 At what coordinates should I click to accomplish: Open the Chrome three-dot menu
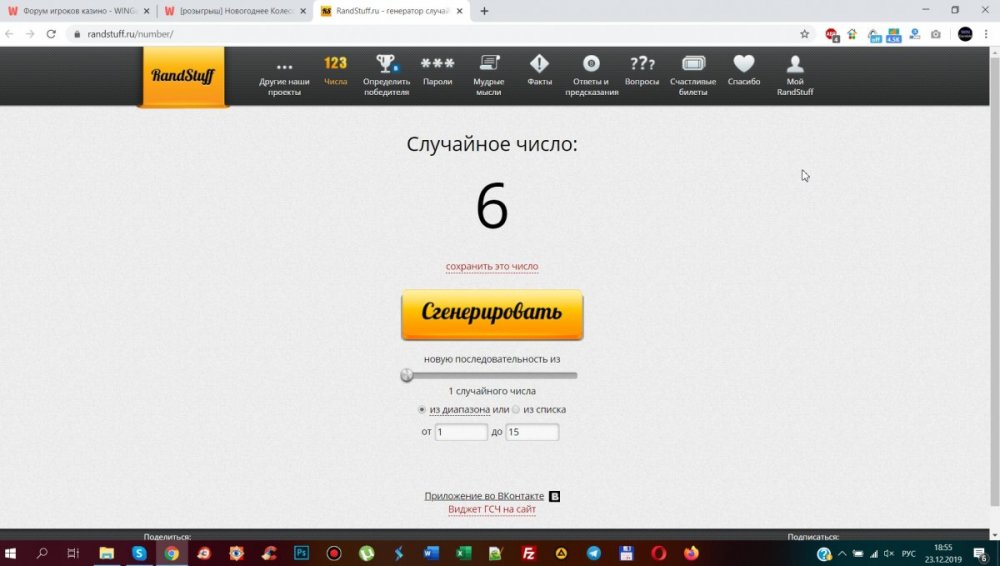[x=986, y=34]
